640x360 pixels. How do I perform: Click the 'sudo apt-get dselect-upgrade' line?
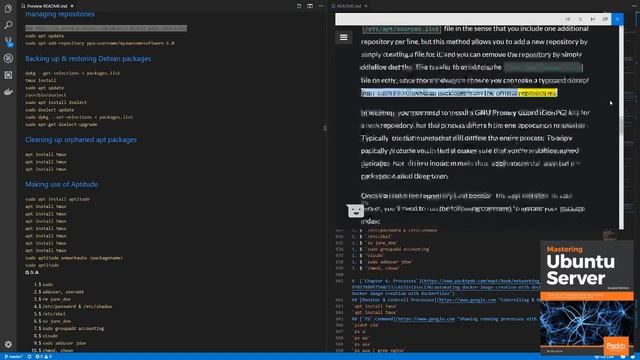click(x=61, y=124)
